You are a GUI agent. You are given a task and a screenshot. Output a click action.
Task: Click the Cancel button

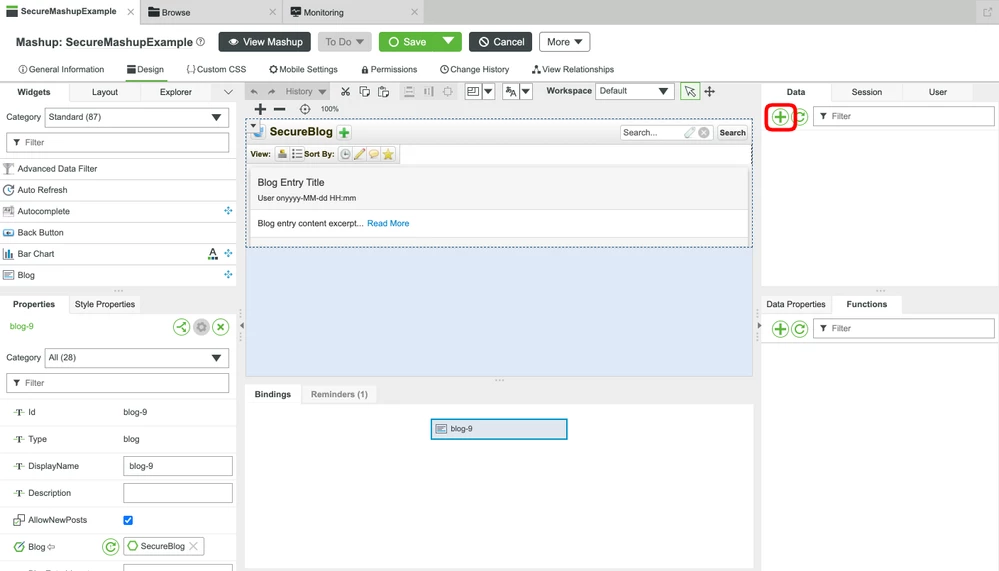[501, 42]
